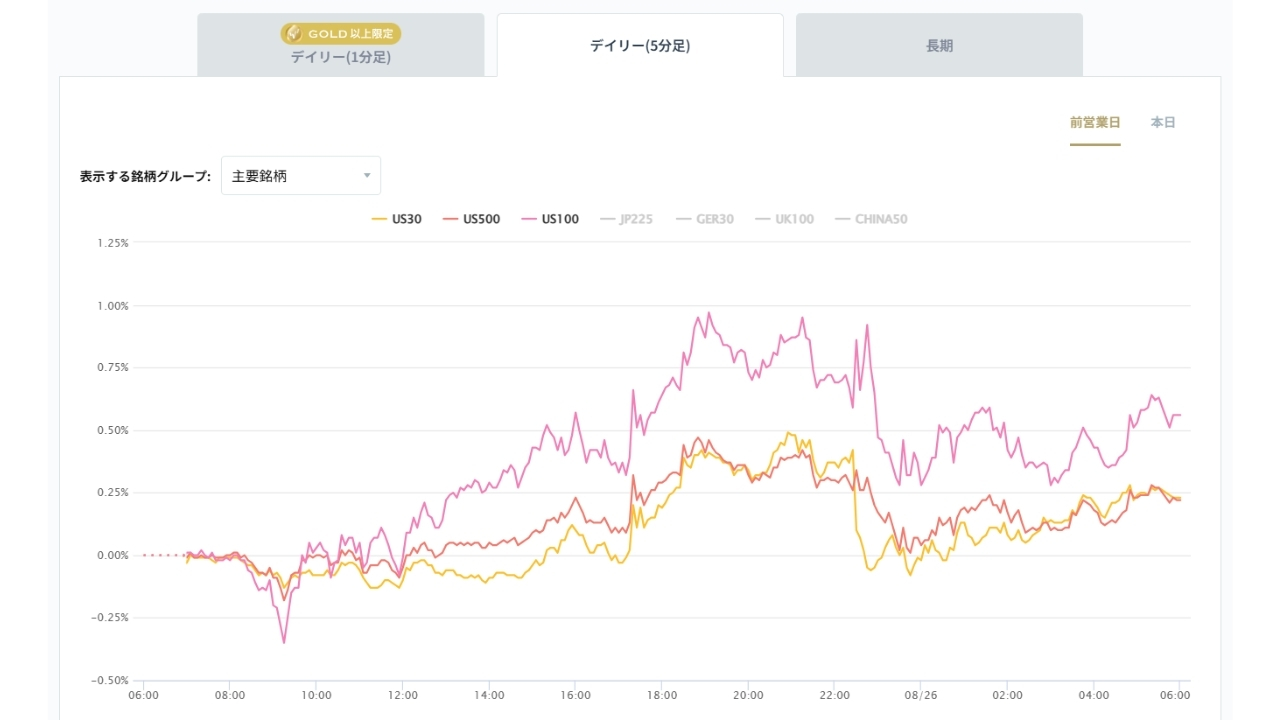Open the デイリー(1分足) tab
This screenshot has height=720, width=1280.
click(x=341, y=45)
